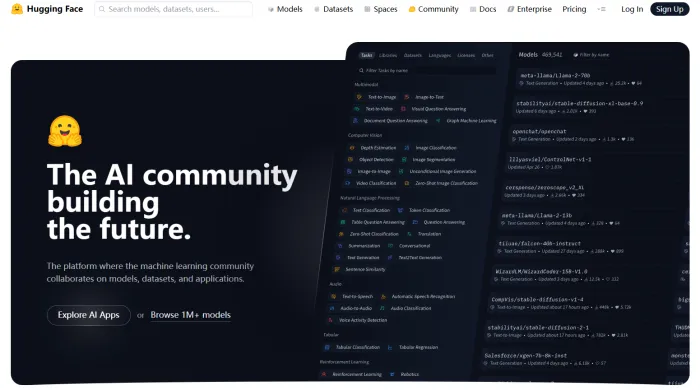The image size is (700, 390).
Task: Click the yellow icon beside Community
Action: [x=412, y=9]
